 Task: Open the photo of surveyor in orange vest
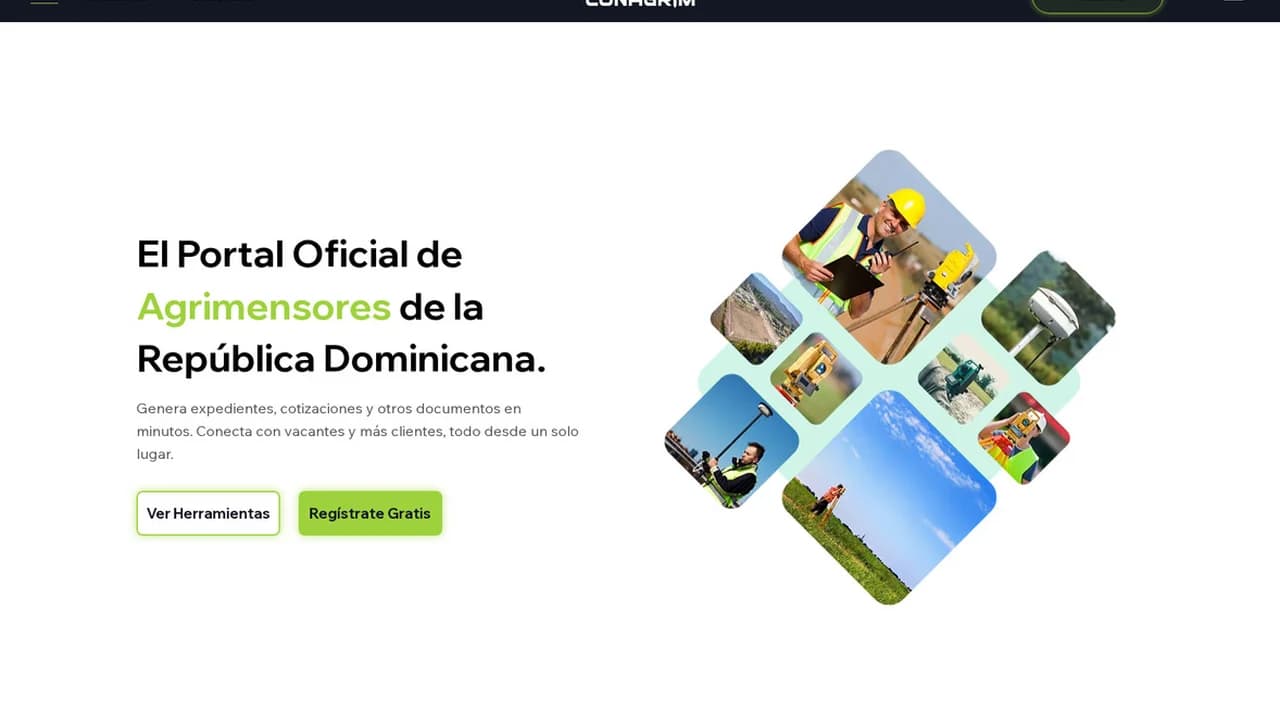[1023, 438]
